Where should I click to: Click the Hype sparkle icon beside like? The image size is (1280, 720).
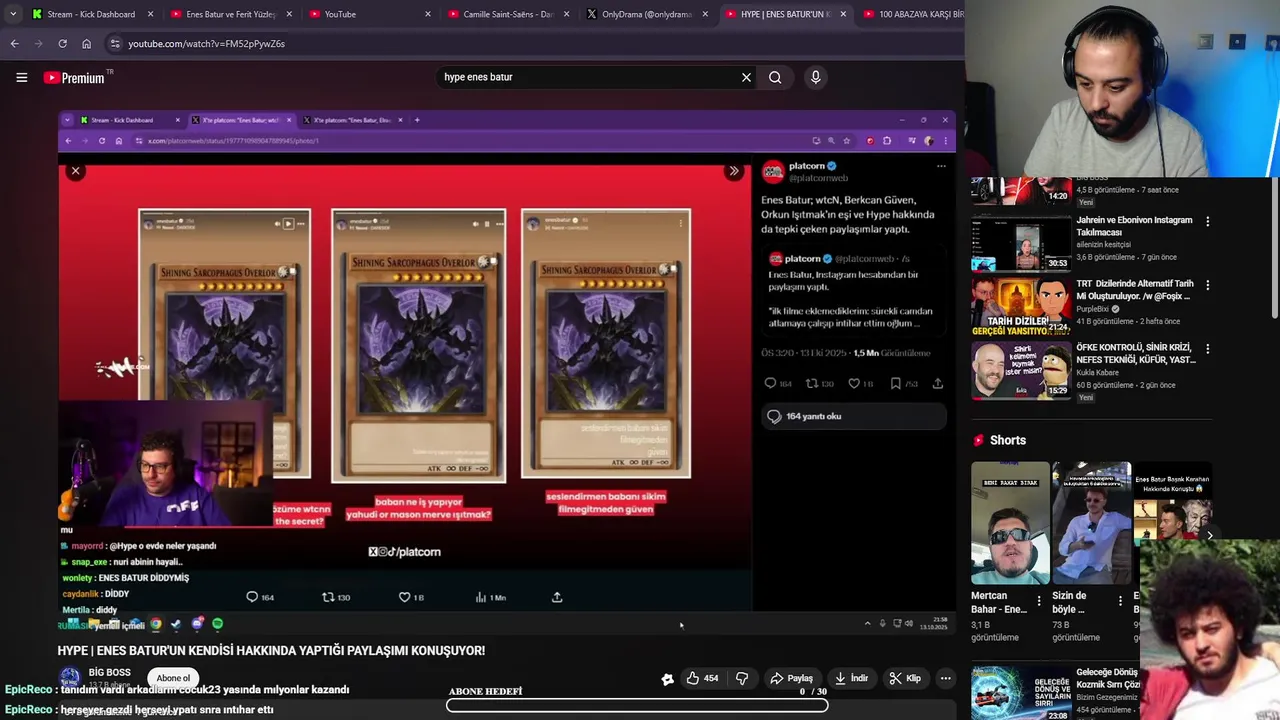(667, 679)
